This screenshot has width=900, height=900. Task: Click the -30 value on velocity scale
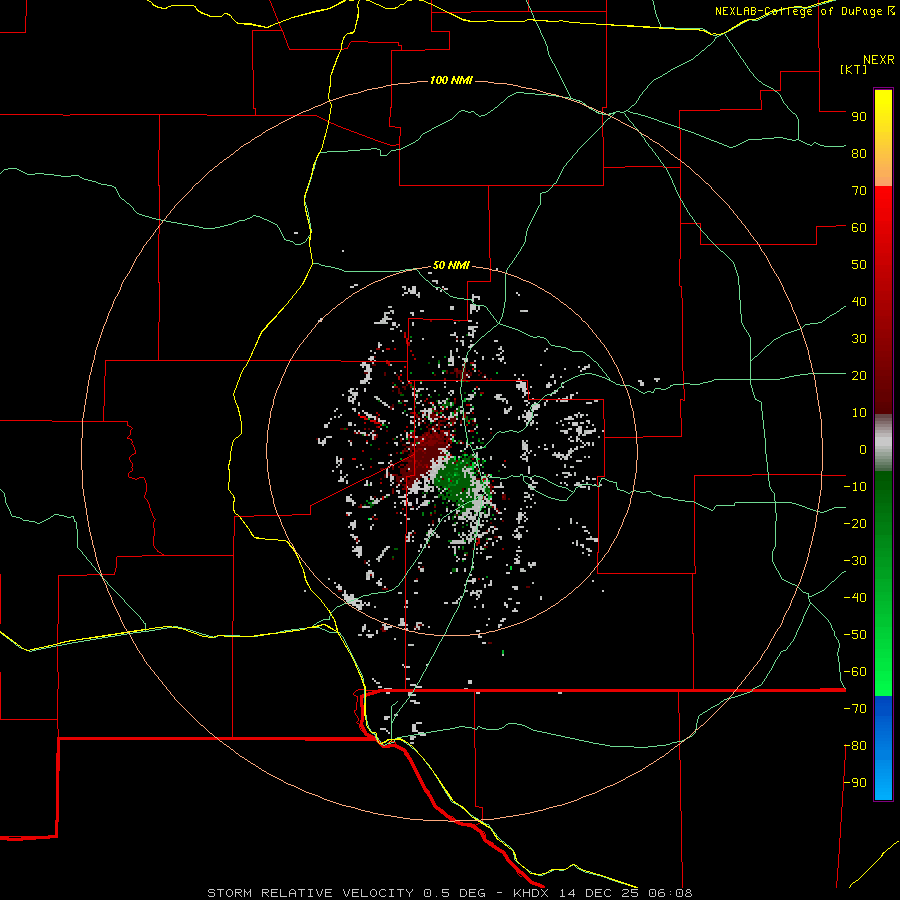pos(855,561)
